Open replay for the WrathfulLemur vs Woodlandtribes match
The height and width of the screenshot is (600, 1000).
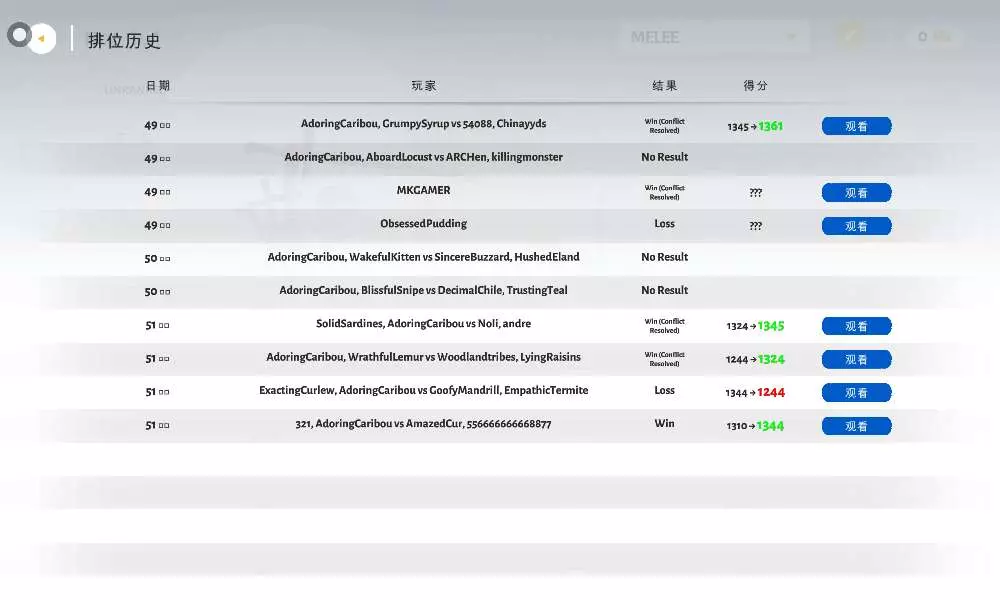tap(856, 359)
